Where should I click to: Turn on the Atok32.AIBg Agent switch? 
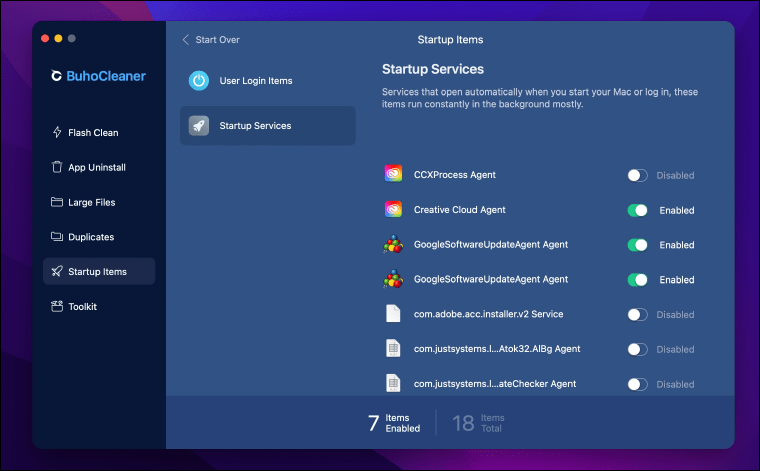pos(637,349)
